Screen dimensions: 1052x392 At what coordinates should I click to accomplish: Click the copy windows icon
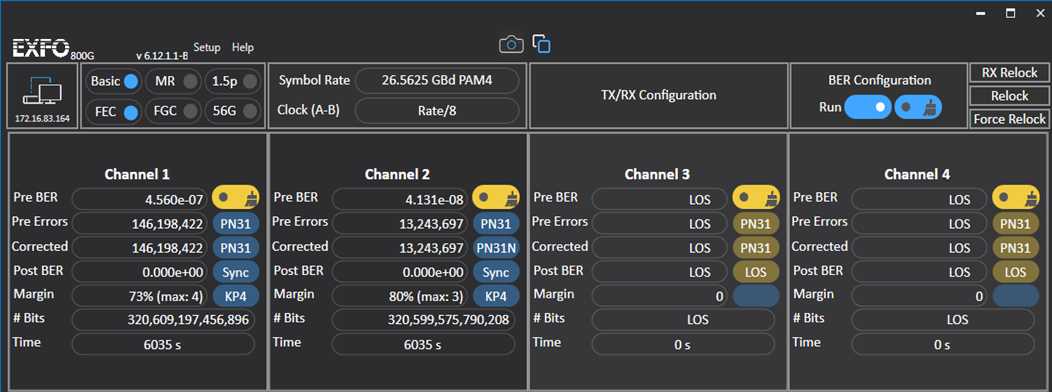pos(541,44)
